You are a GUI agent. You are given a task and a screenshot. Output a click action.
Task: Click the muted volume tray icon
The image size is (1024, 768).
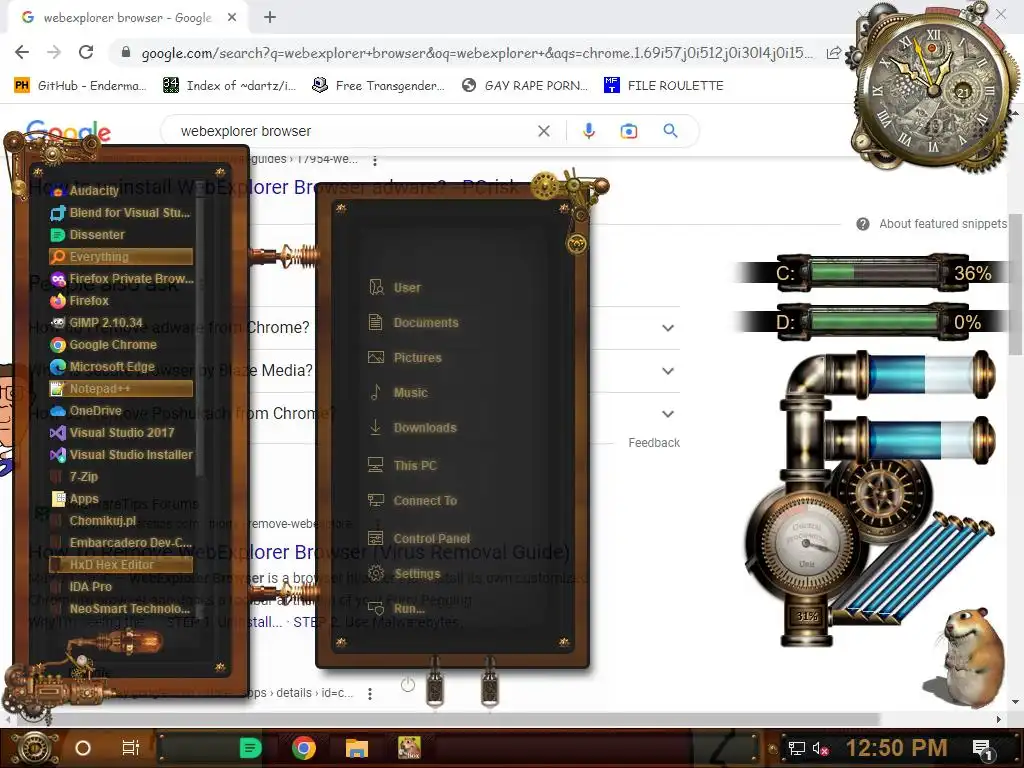point(820,748)
